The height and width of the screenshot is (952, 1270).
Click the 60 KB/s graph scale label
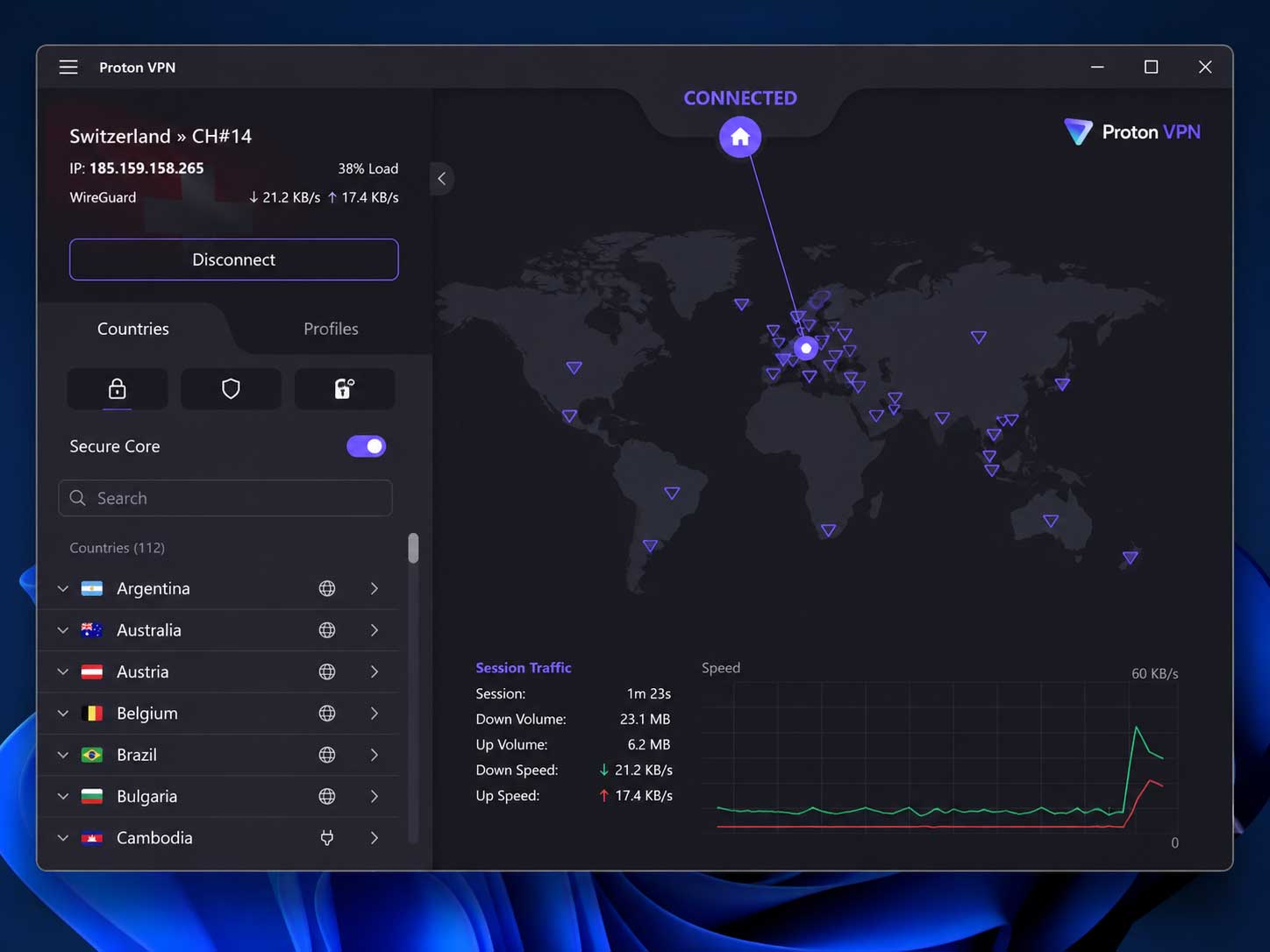pos(1155,673)
